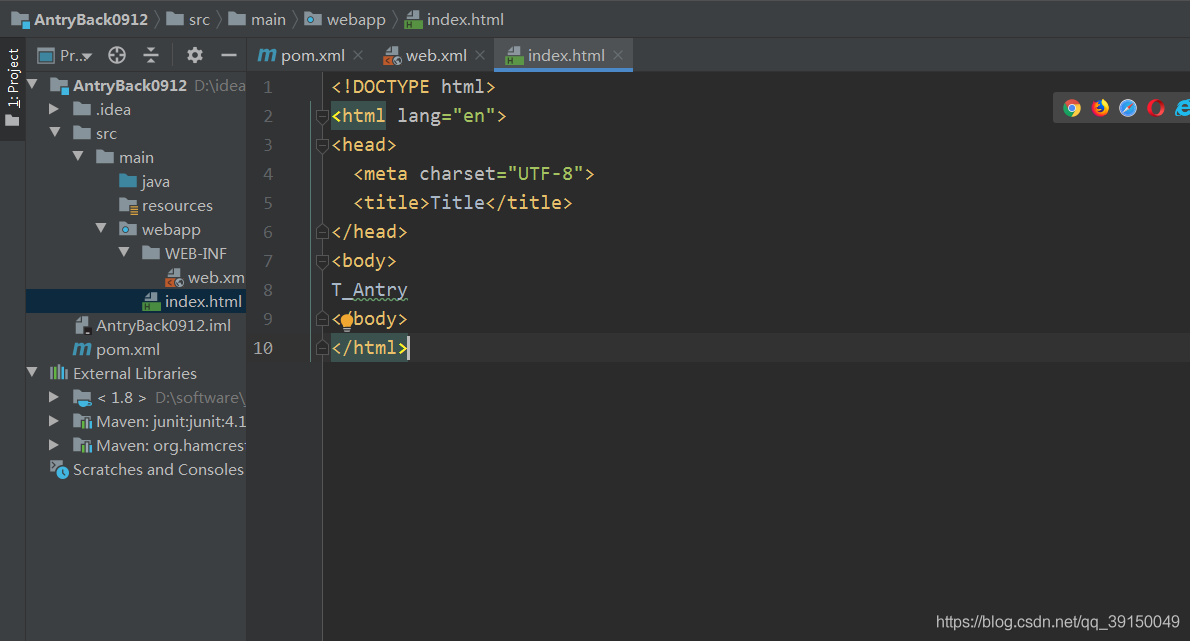Click the collapse all icon in Project panel
The width and height of the screenshot is (1190, 641).
[151, 55]
